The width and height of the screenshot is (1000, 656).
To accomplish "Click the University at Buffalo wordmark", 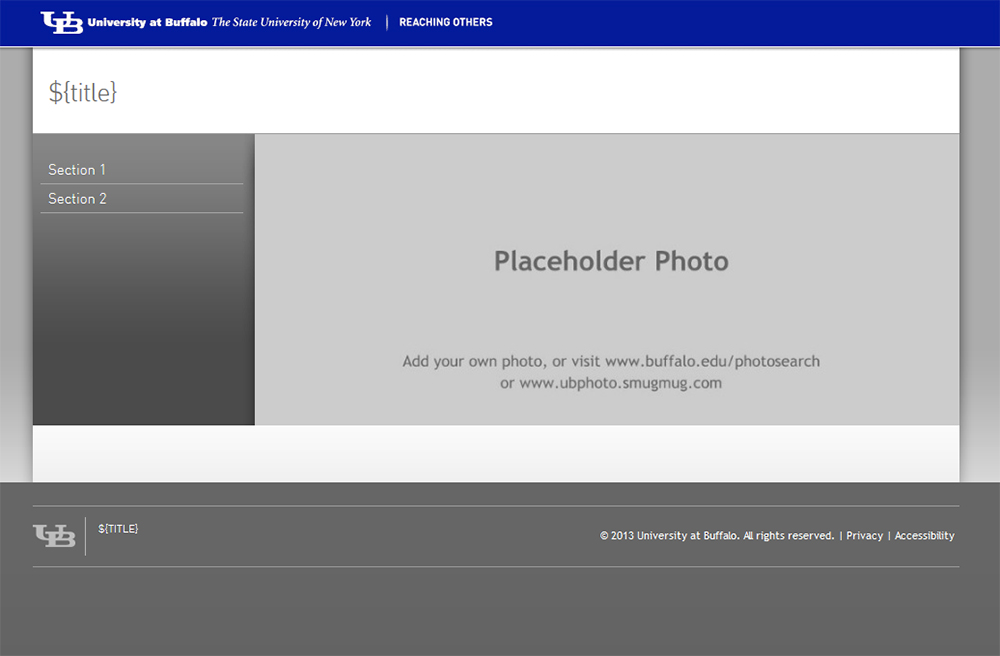I will 147,22.
